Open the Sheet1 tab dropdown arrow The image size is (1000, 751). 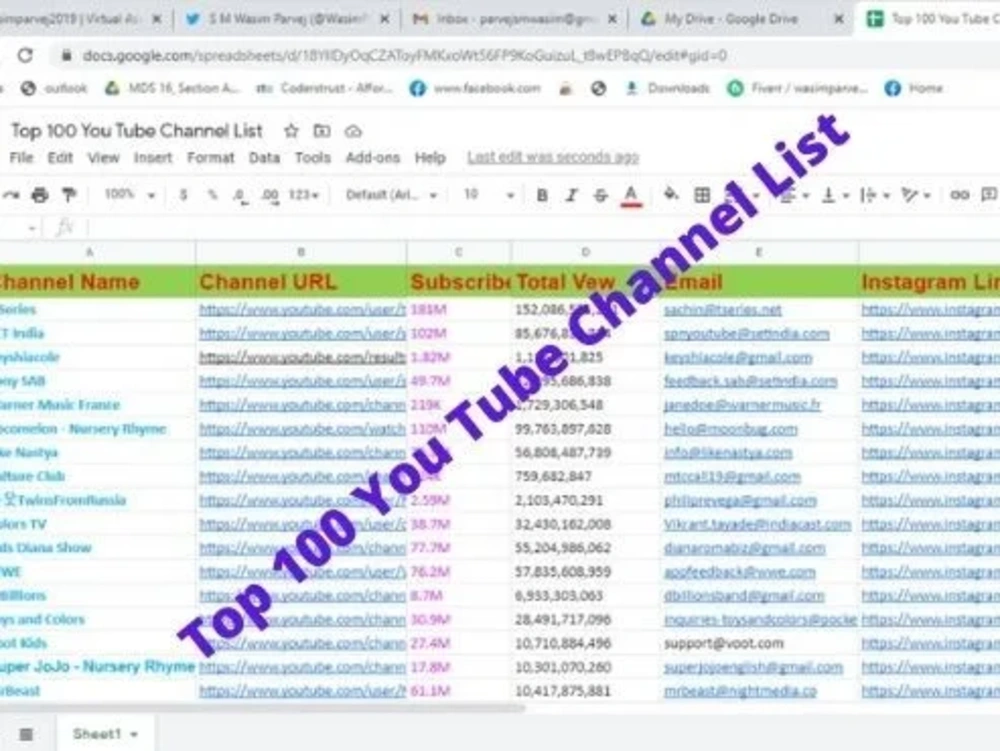click(x=134, y=735)
